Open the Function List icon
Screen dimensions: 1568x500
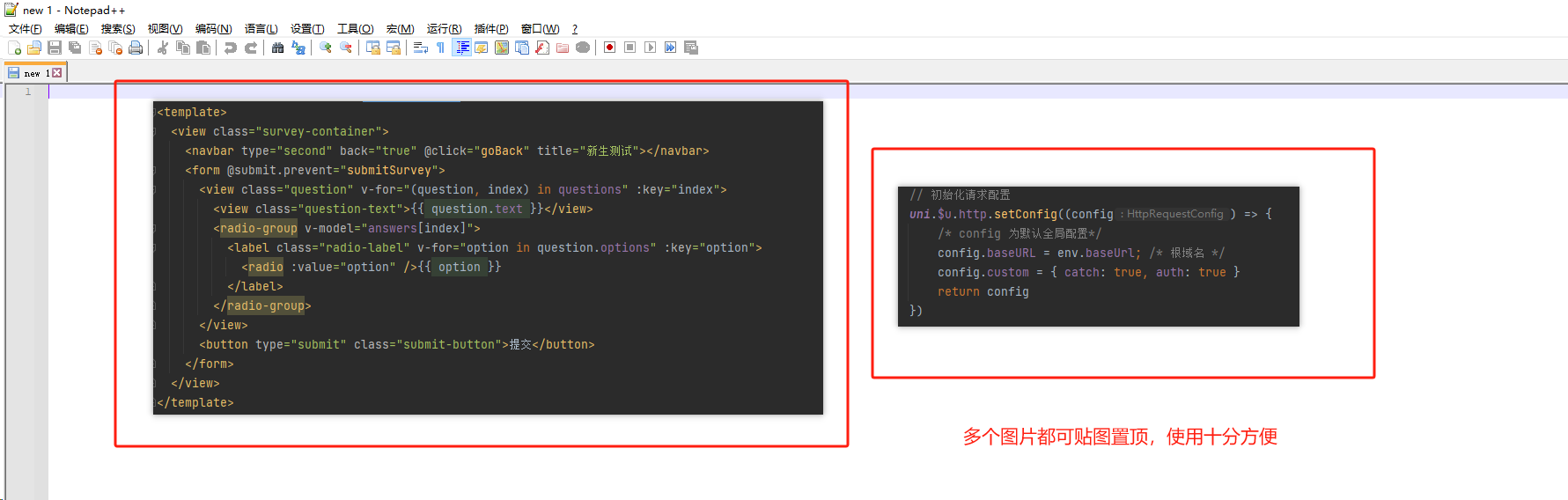point(542,48)
